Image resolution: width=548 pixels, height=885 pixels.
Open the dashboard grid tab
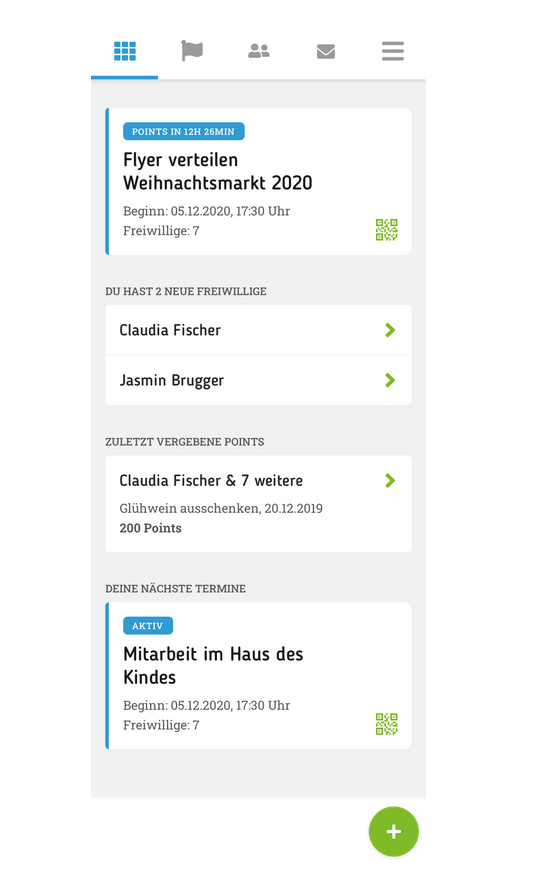coord(125,51)
